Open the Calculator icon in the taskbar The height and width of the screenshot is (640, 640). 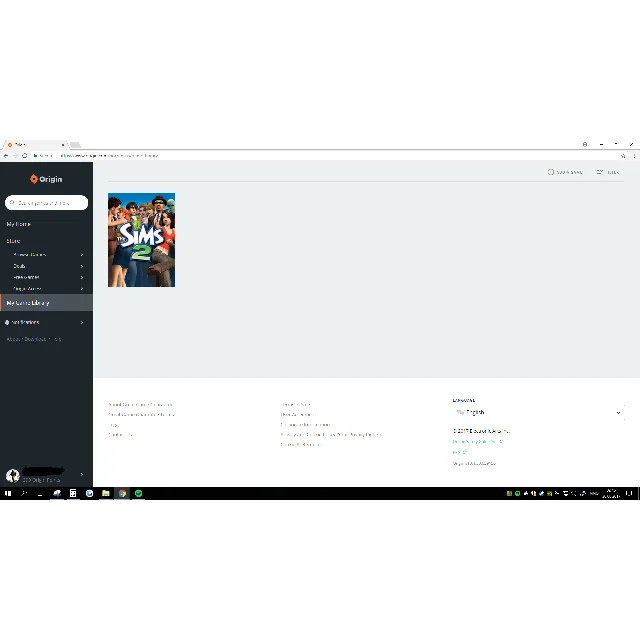click(x=73, y=493)
